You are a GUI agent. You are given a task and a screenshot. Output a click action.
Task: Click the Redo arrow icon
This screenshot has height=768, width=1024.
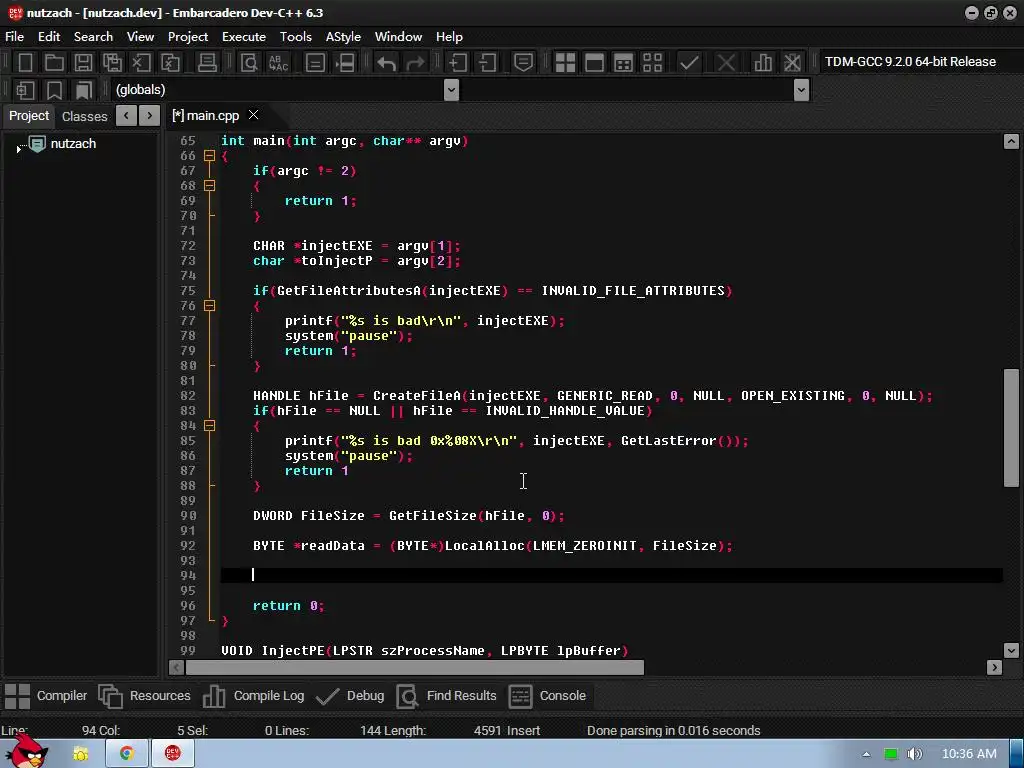pyautogui.click(x=415, y=63)
